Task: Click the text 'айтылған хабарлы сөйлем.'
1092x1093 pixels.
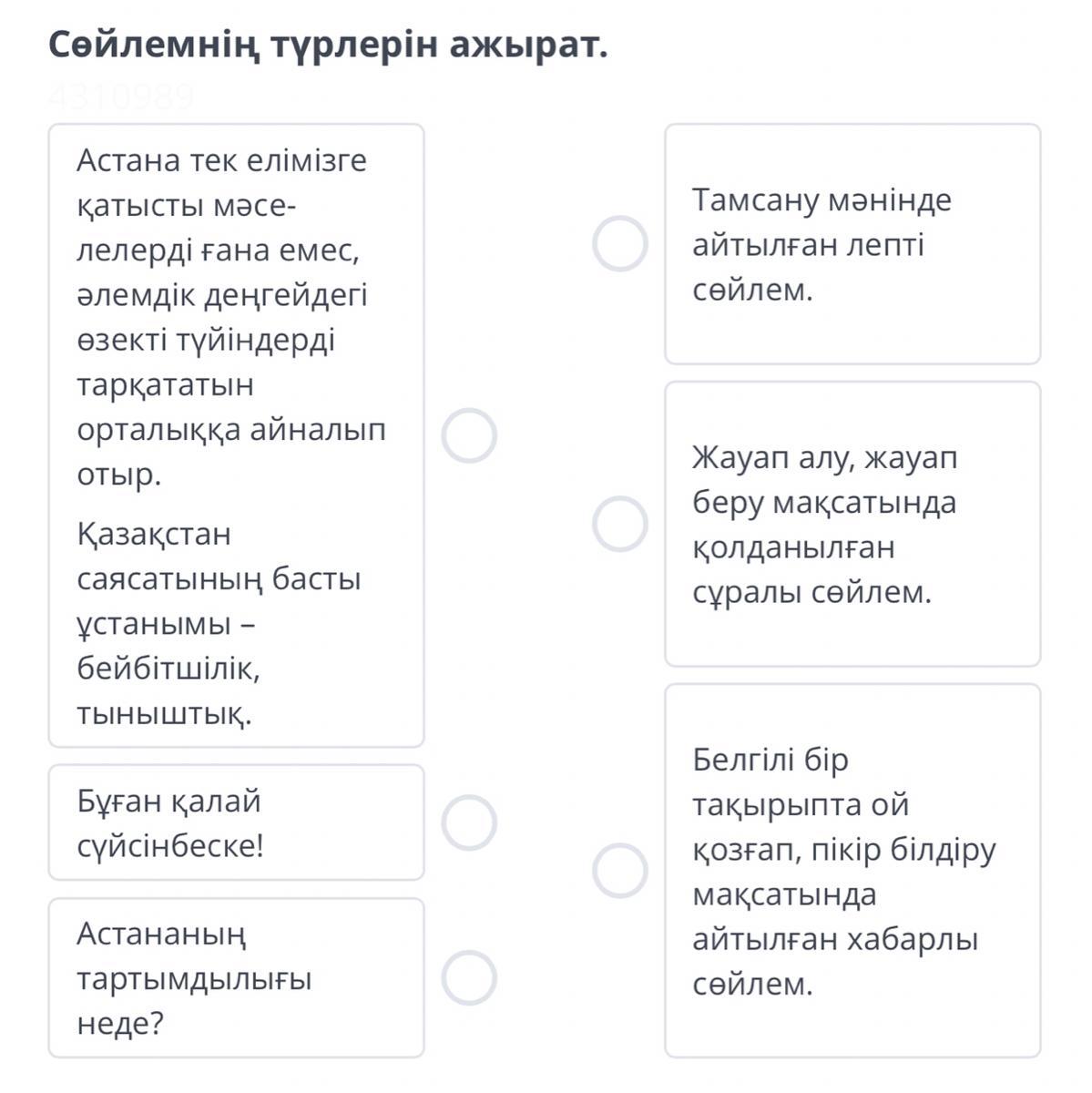Action: pyautogui.click(x=834, y=961)
